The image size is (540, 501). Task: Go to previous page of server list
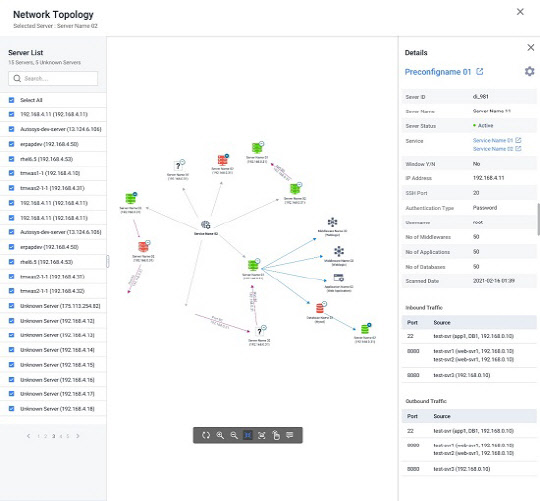[29, 436]
